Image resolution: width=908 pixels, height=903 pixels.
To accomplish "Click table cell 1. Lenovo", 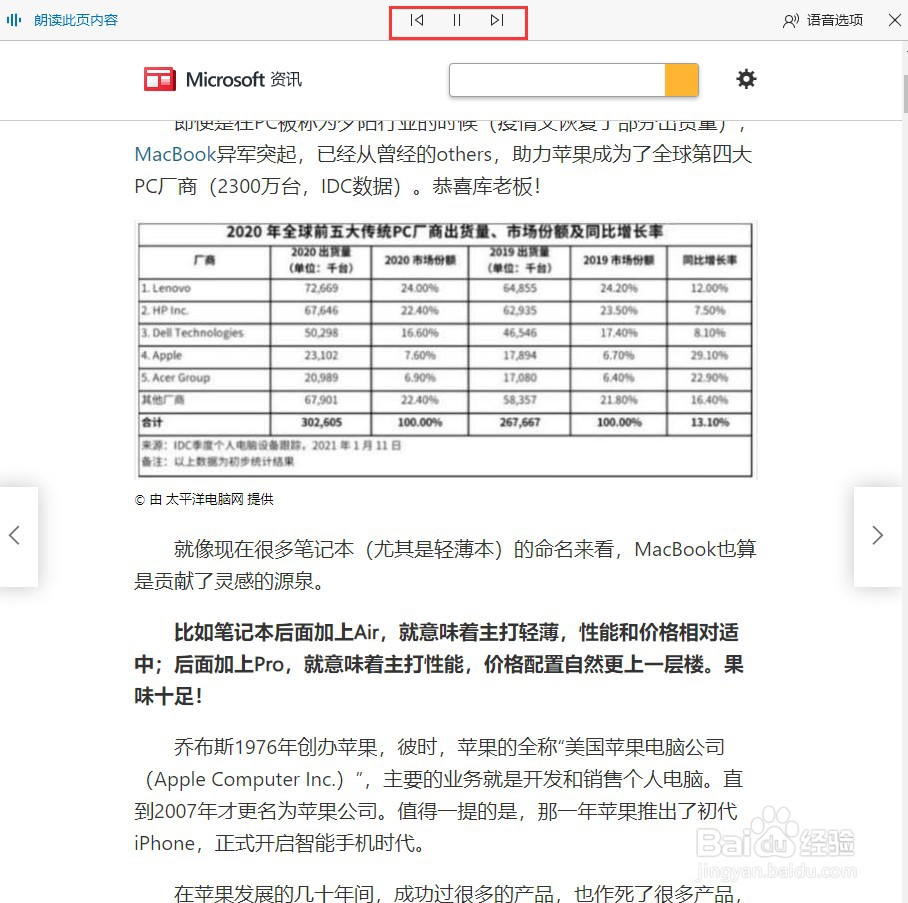I will 204,288.
